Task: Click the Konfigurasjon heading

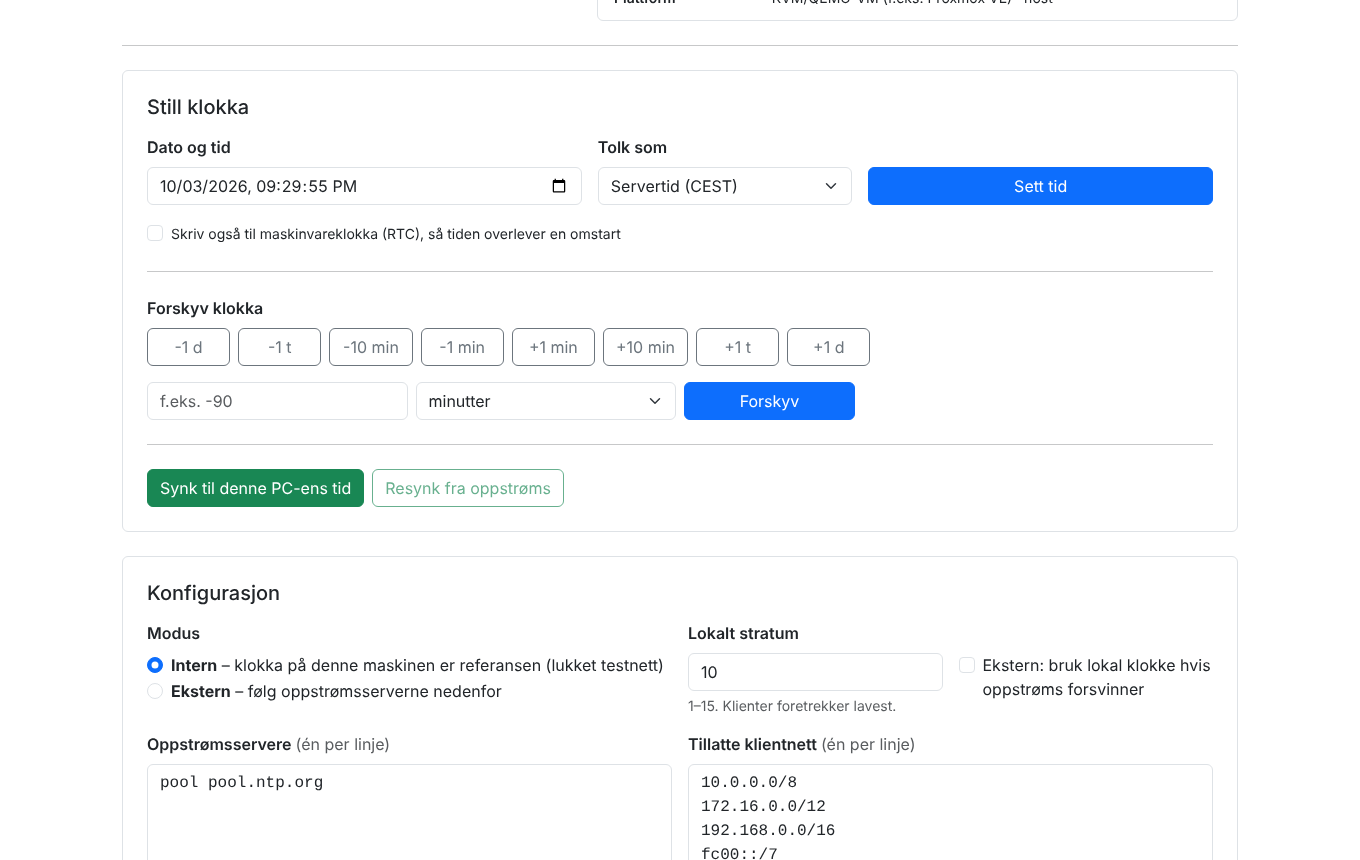Action: (213, 593)
